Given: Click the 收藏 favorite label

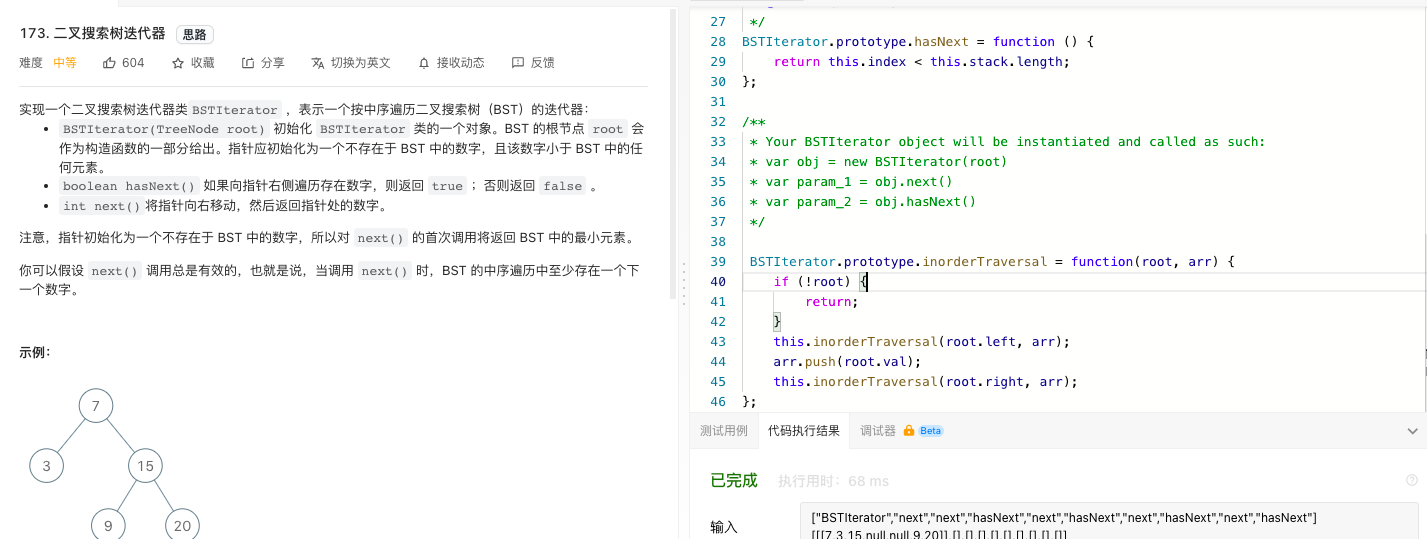Looking at the screenshot, I should click(203, 63).
